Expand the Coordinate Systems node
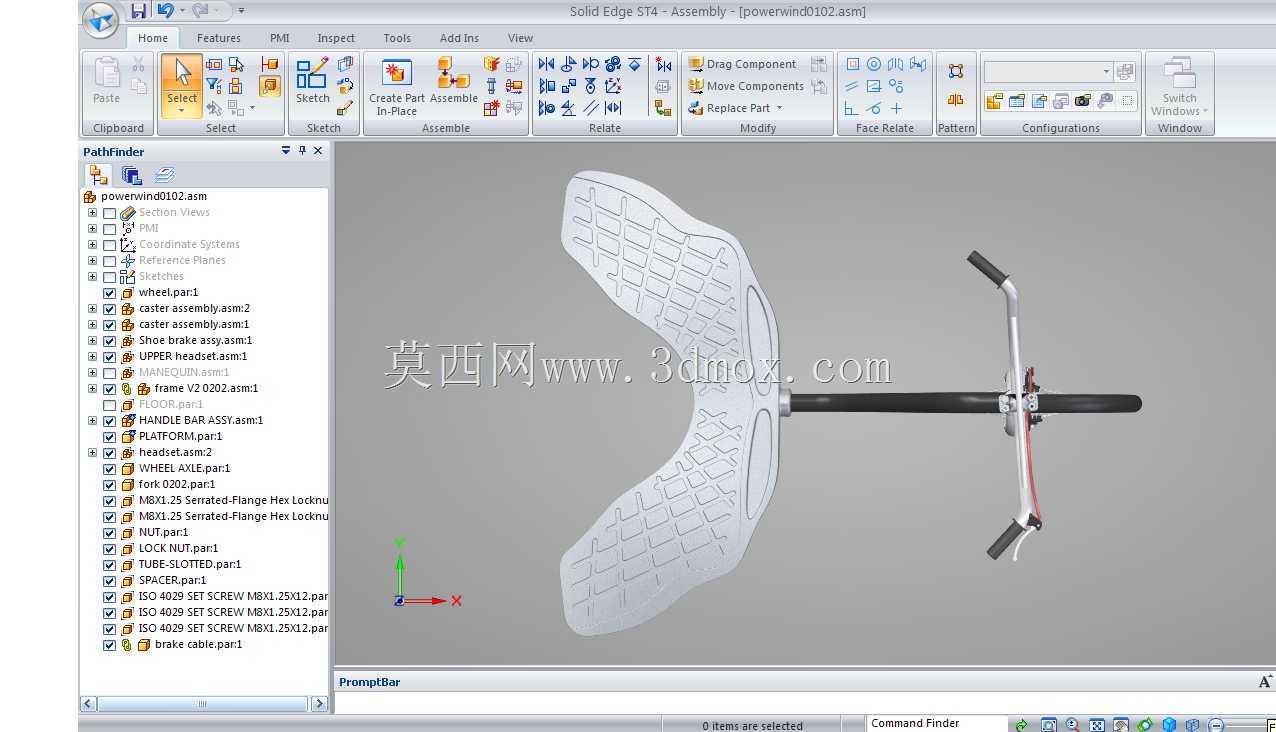The image size is (1276, 732). point(93,244)
